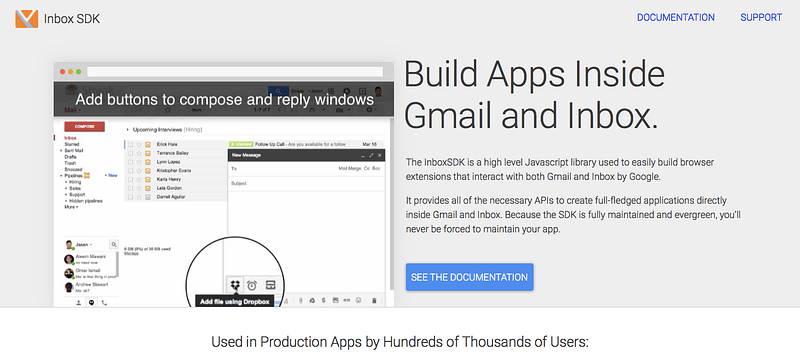Click the Google Drive icon in compose toolbar
800x361 pixels.
(312, 301)
